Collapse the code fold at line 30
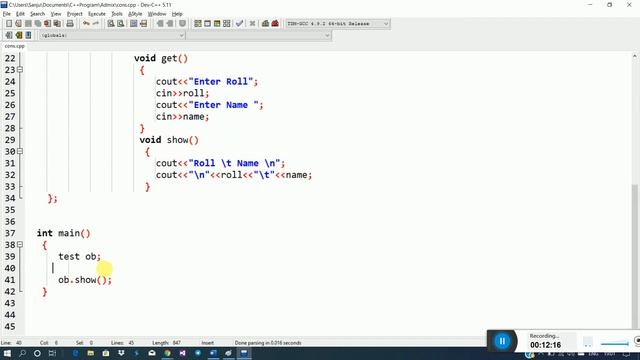Image resolution: width=640 pixels, height=360 pixels. pyautogui.click(x=20, y=151)
